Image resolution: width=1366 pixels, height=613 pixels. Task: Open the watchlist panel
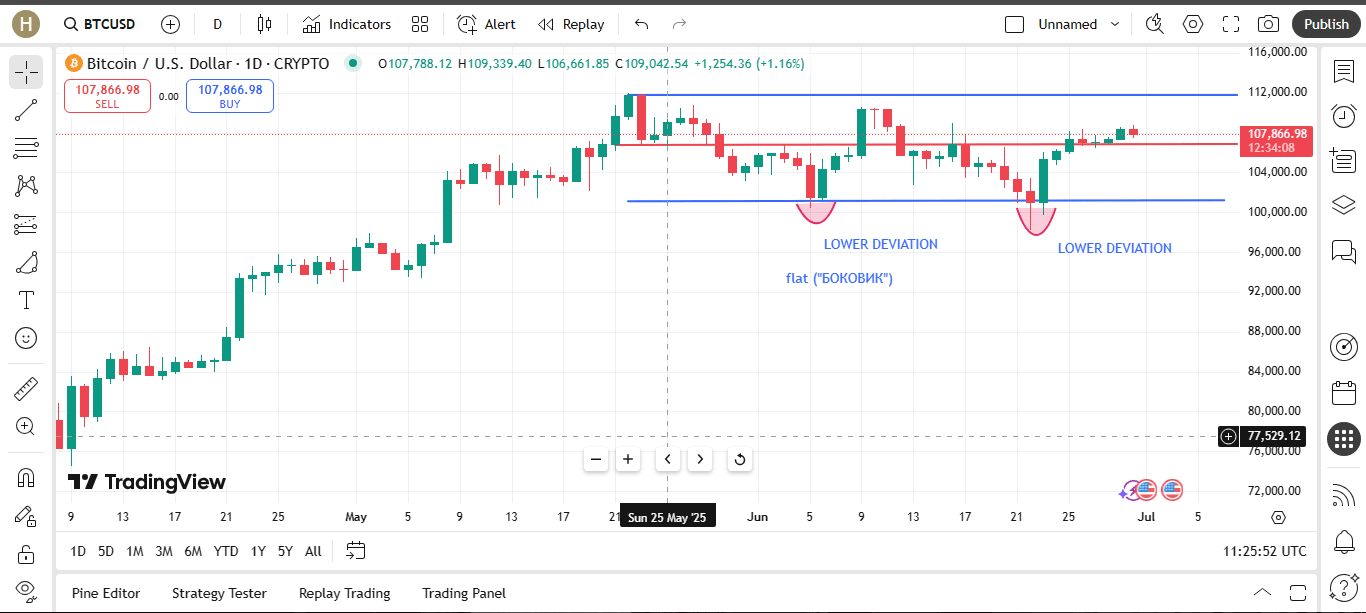1344,71
